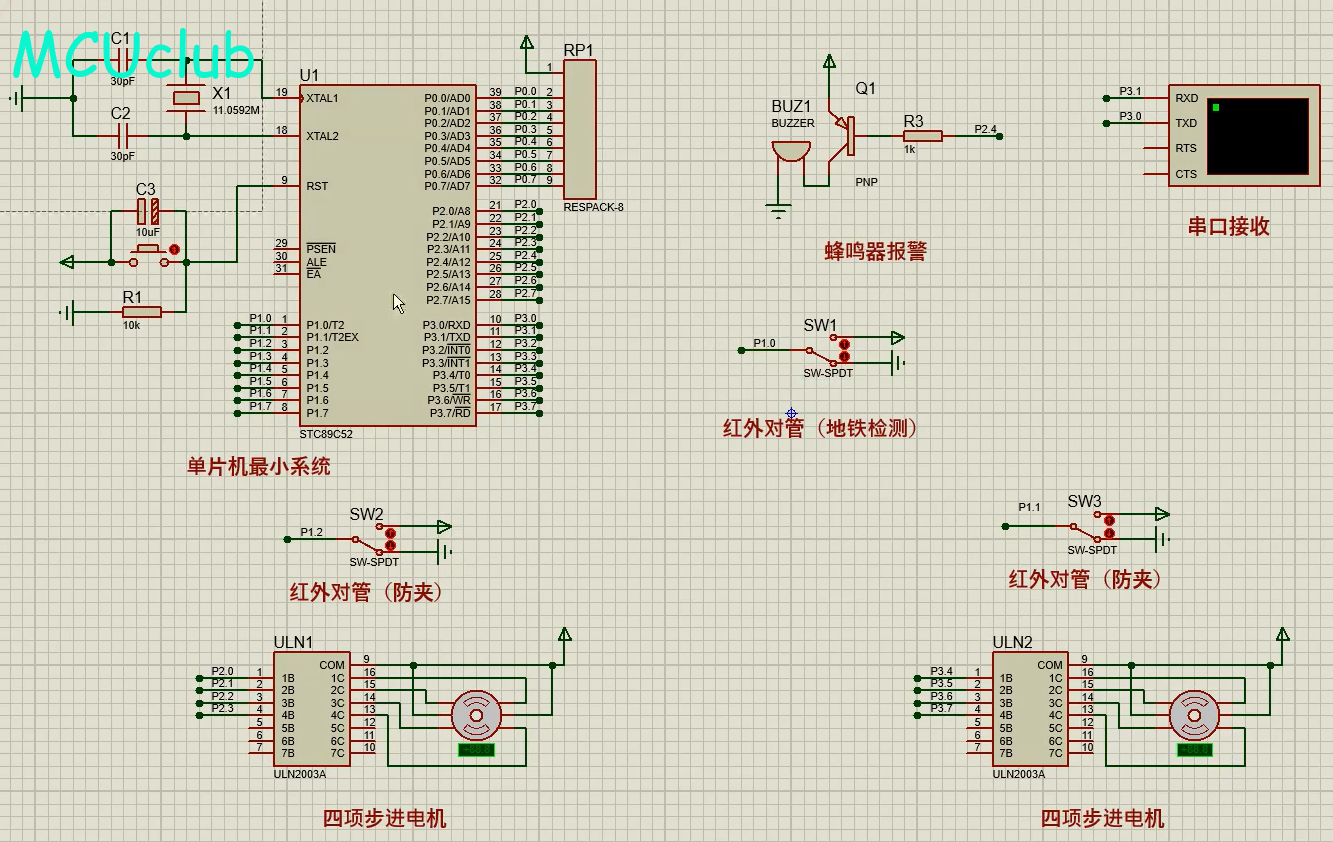
Task: Select the C3 10uF capacitor
Action: (147, 211)
